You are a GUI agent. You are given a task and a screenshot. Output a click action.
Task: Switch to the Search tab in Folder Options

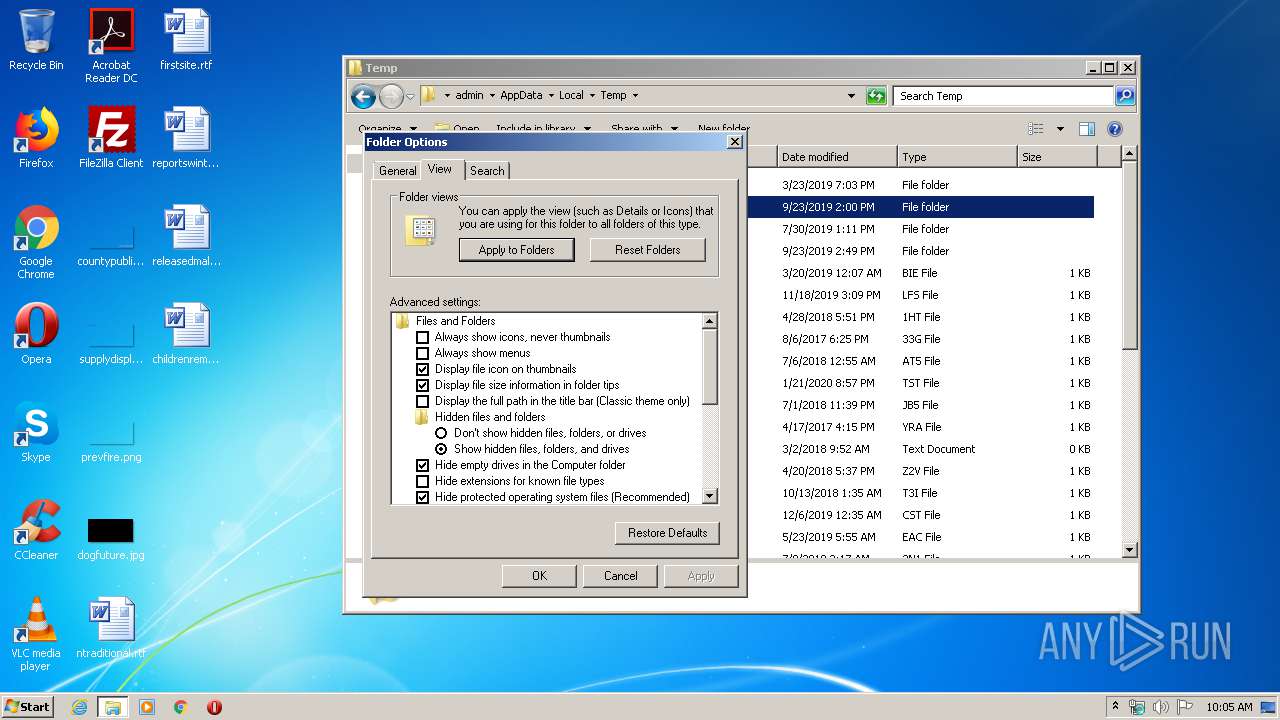[487, 171]
